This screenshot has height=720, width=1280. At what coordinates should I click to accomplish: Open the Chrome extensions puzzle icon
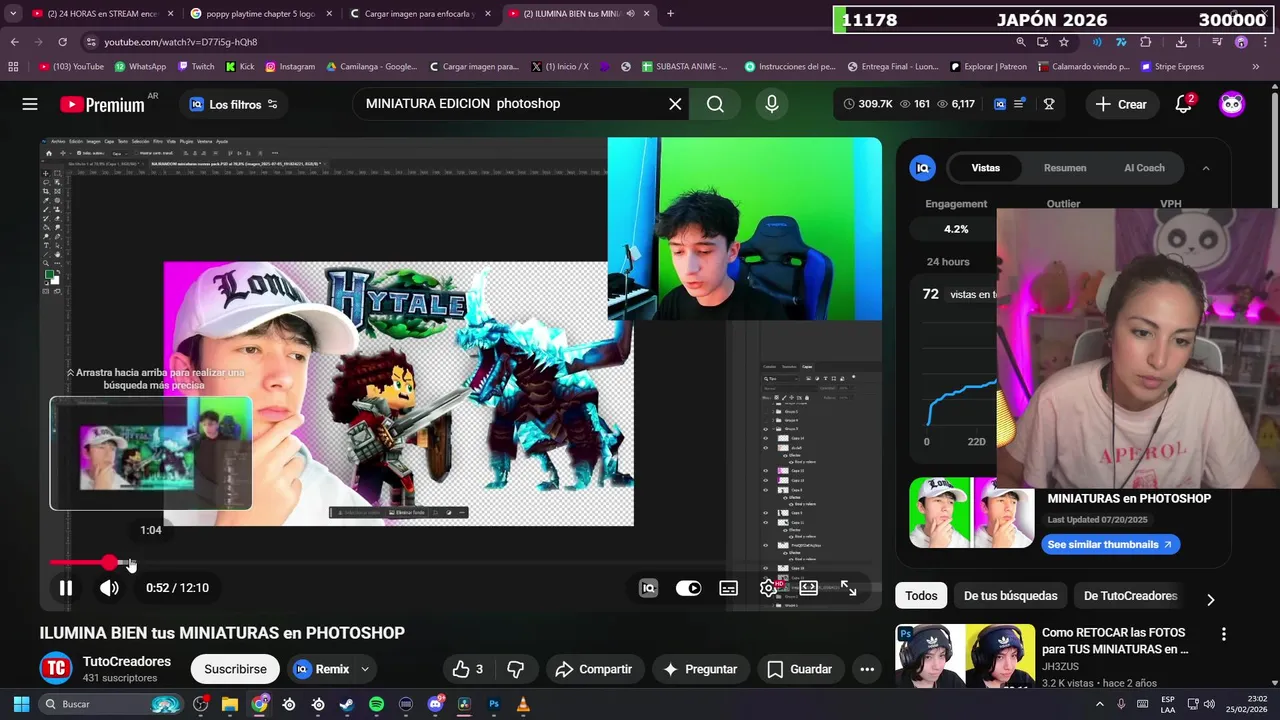click(x=1146, y=42)
